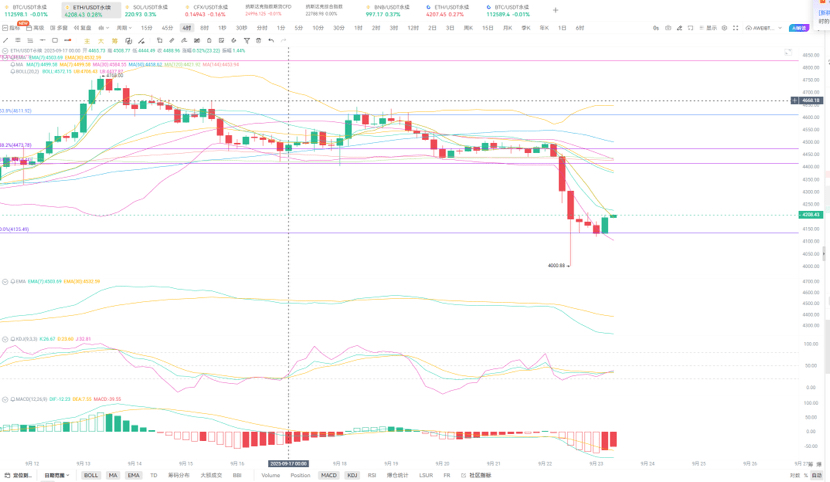This screenshot has height=482, width=830.
Task: Toggle the BOLL indicator on bottom bar
Action: (91, 475)
